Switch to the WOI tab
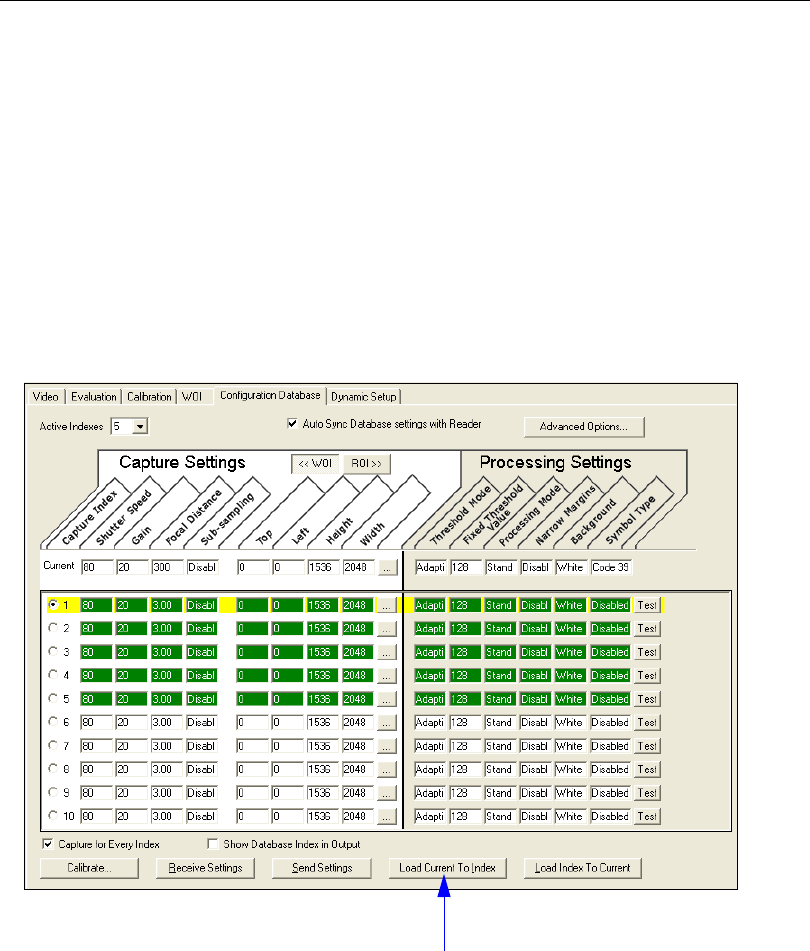810x951 pixels. coord(192,397)
